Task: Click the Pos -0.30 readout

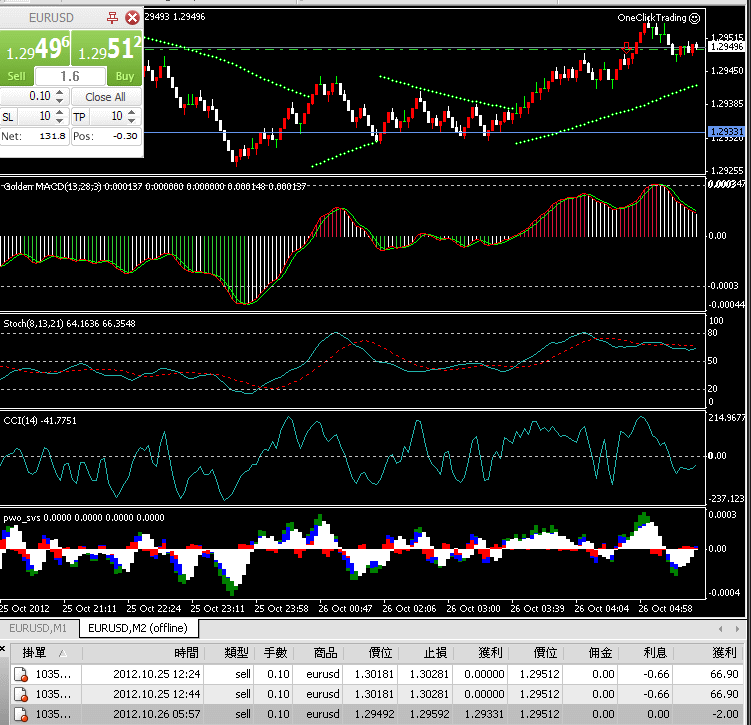Action: (106, 136)
